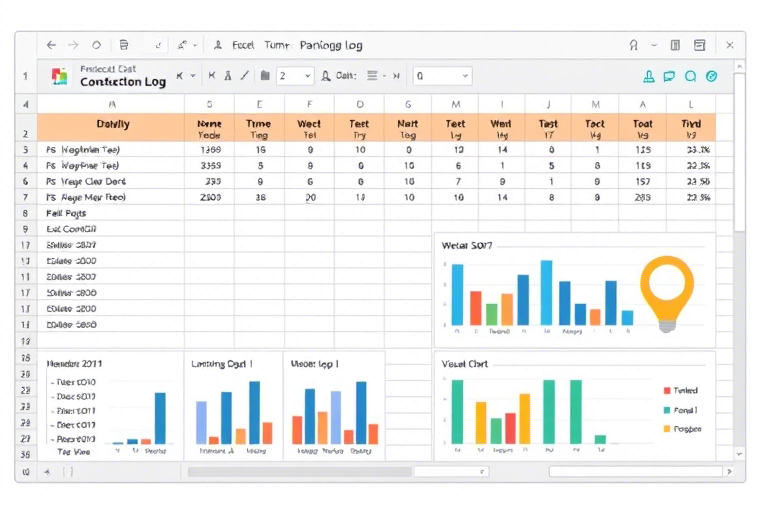
Task: Click the sheet navigation arrow at bottom left
Action: pos(47,472)
